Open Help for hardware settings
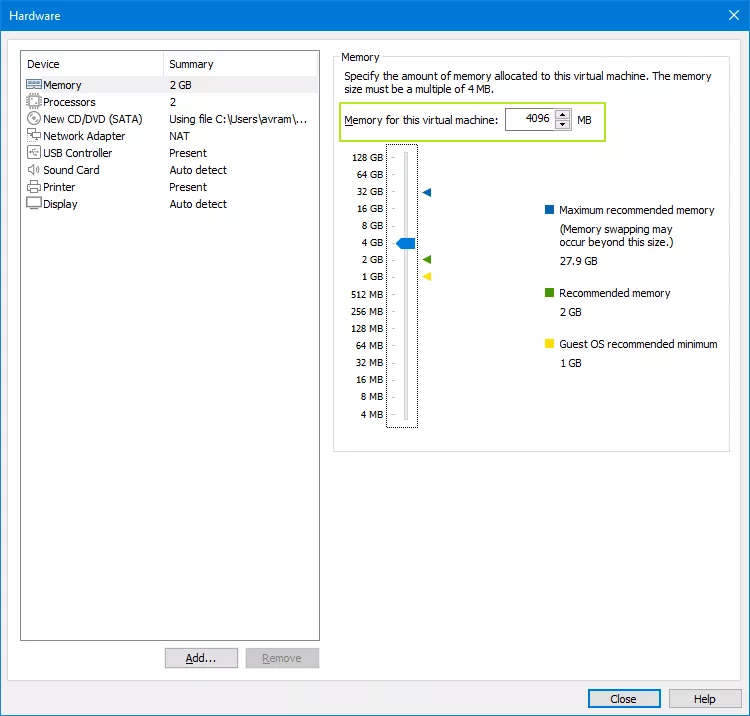This screenshot has width=750, height=716. point(705,699)
